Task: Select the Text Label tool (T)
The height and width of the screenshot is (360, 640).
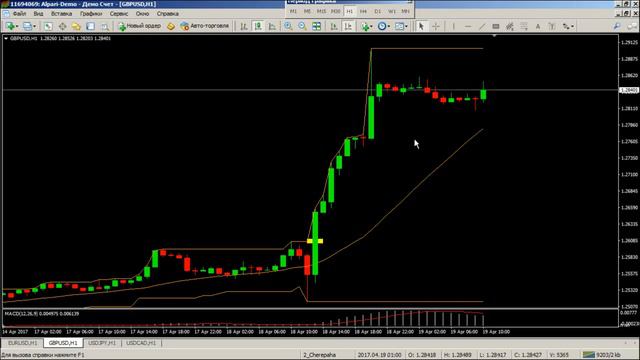Action: click(x=551, y=26)
